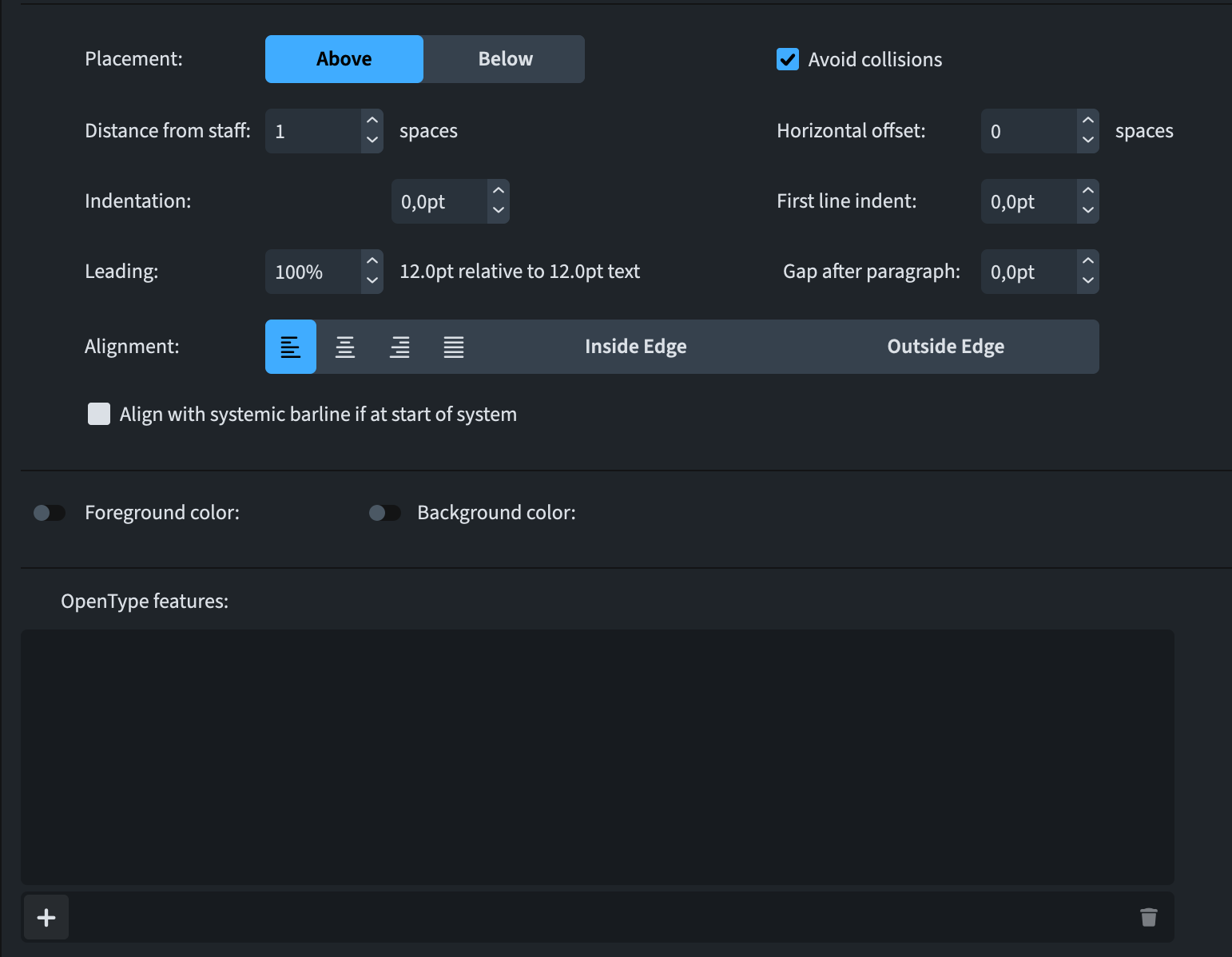The width and height of the screenshot is (1232, 957).
Task: Select left text alignment icon
Action: pos(291,347)
